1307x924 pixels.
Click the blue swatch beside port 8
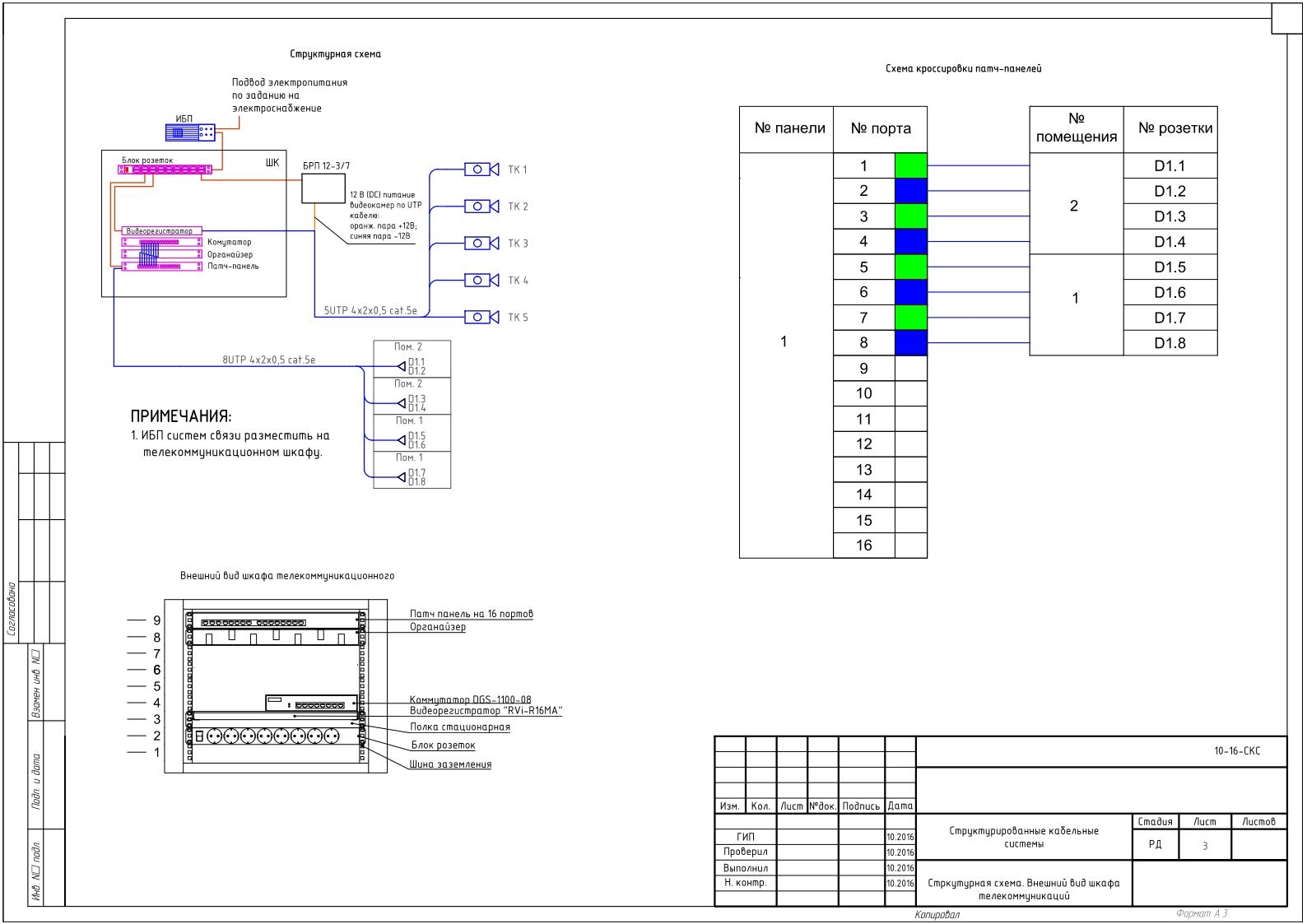pyautogui.click(x=911, y=343)
